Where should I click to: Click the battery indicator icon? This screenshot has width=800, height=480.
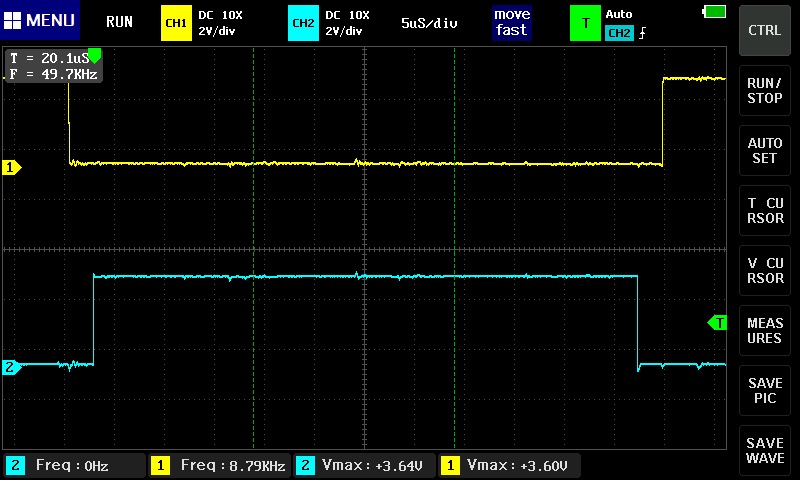(715, 12)
